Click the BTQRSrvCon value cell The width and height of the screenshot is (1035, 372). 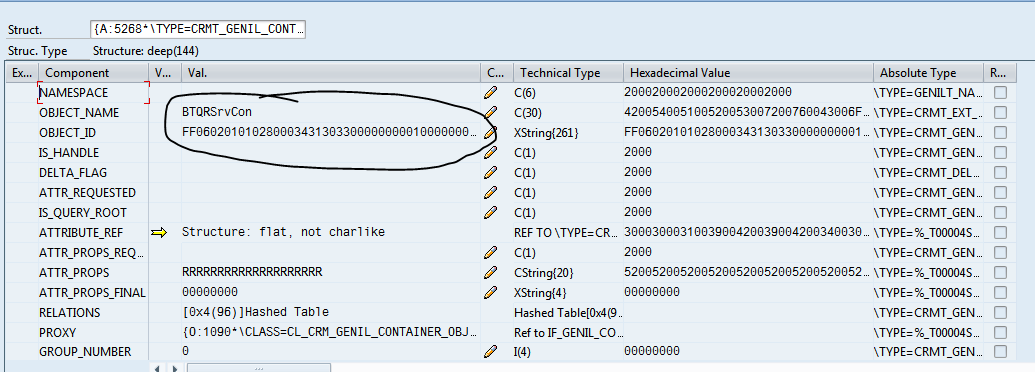[x=330, y=113]
